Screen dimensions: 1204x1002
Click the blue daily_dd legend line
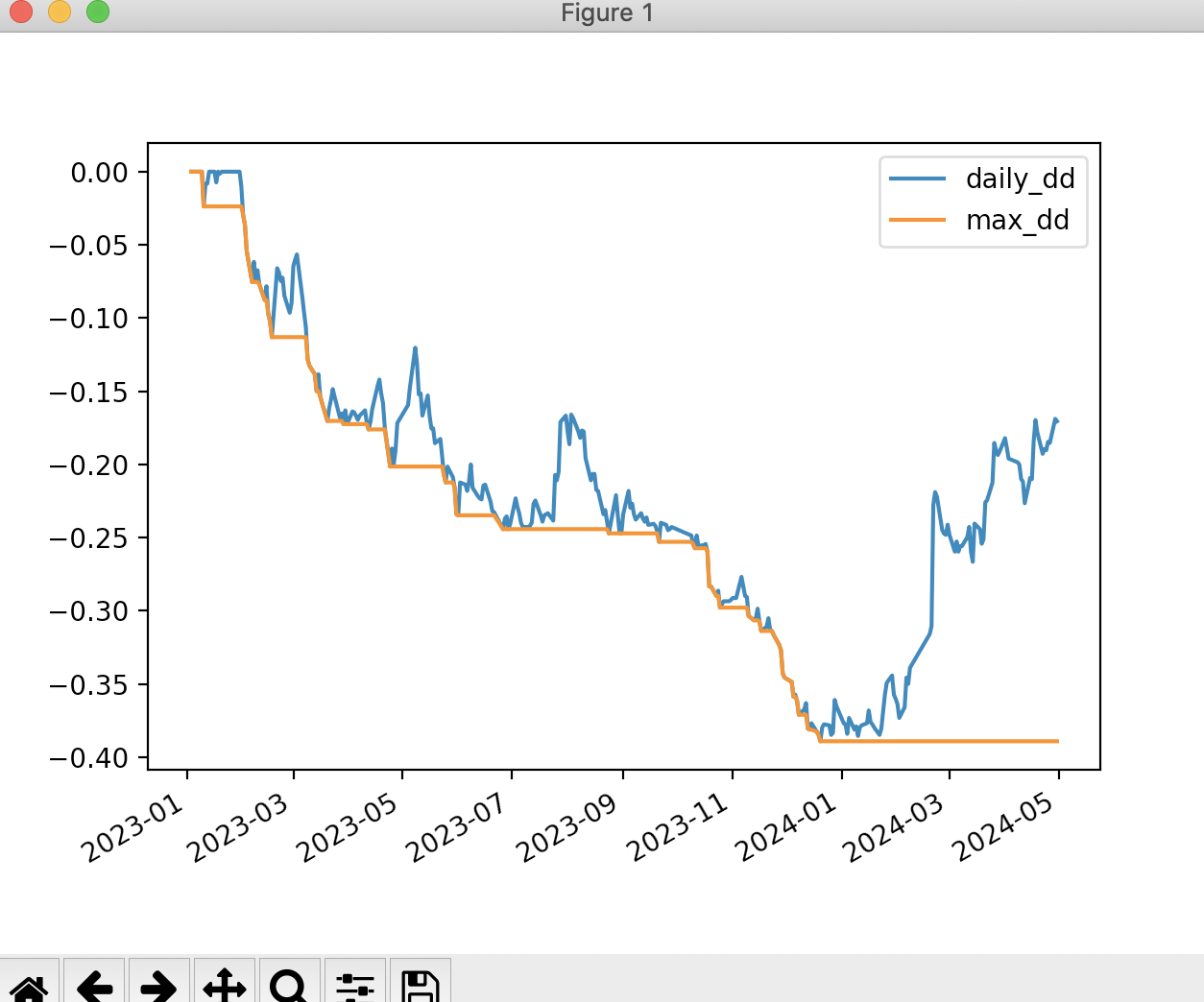click(x=918, y=179)
